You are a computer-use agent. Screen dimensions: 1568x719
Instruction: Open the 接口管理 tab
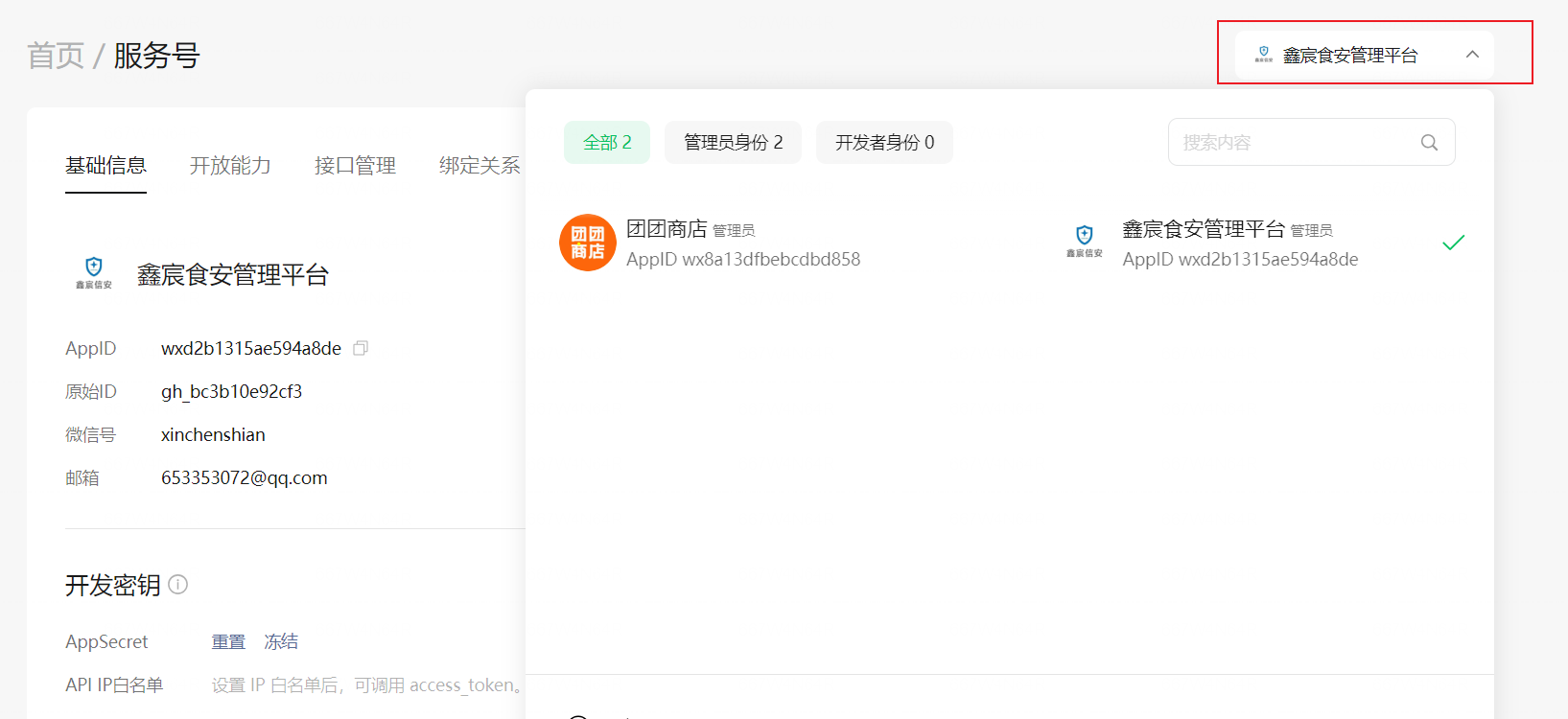coord(355,166)
